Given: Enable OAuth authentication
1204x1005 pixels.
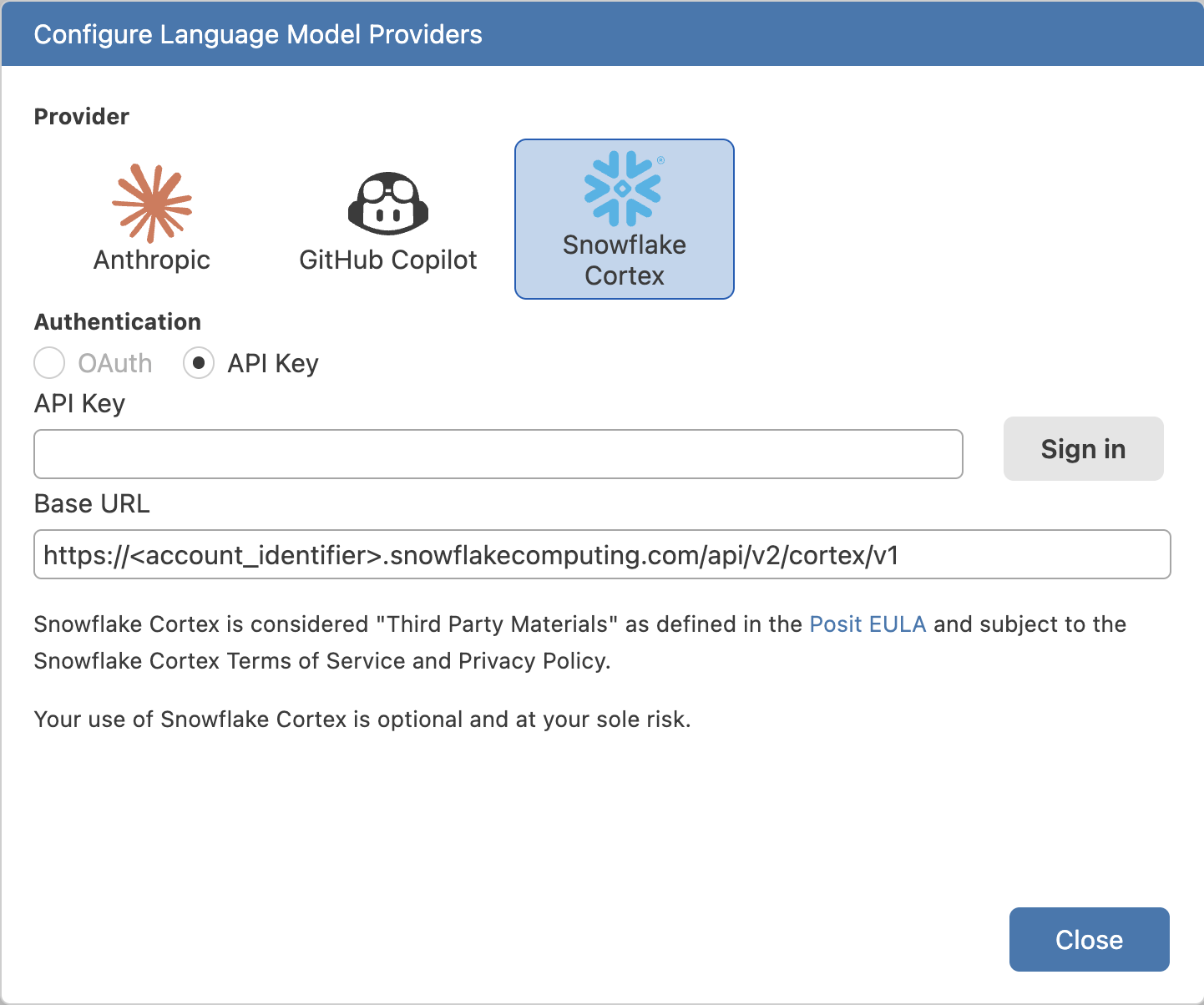Looking at the screenshot, I should (49, 363).
